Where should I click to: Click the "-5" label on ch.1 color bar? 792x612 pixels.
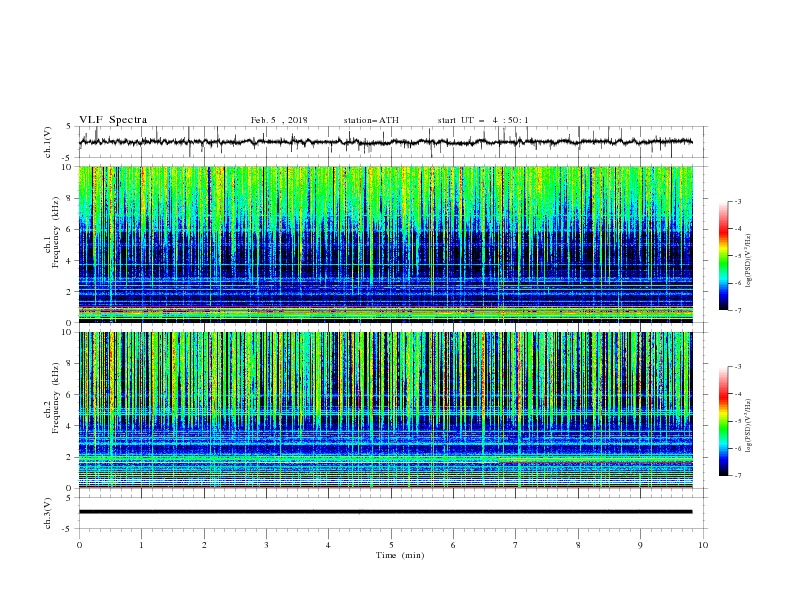click(737, 256)
